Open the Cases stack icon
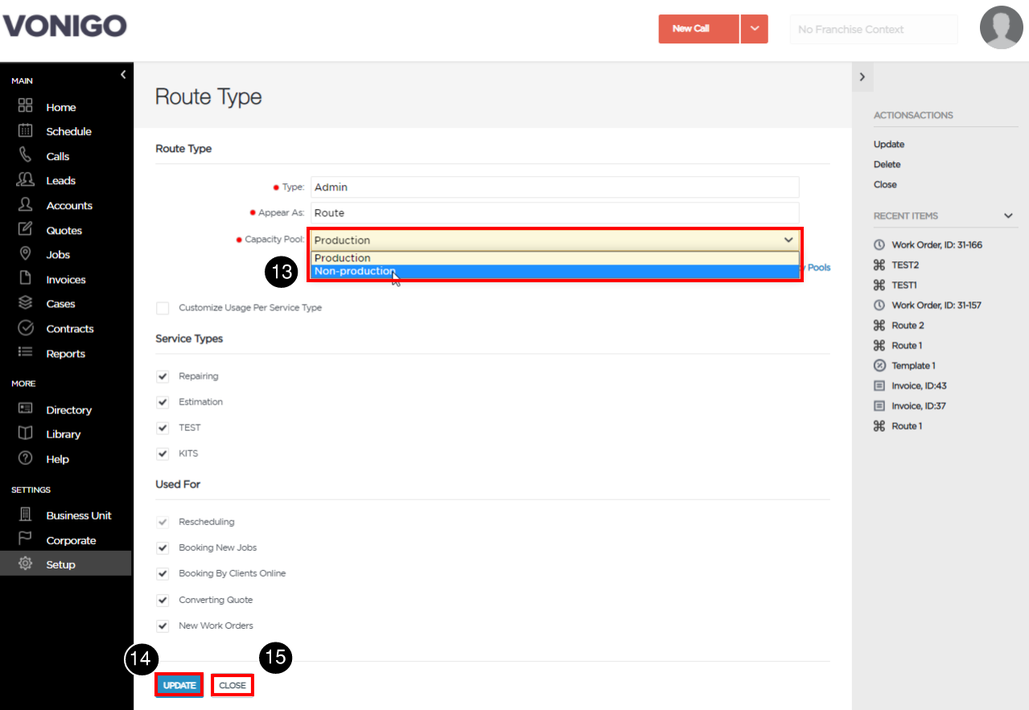Viewport: 1029px width, 710px height. [x=25, y=303]
